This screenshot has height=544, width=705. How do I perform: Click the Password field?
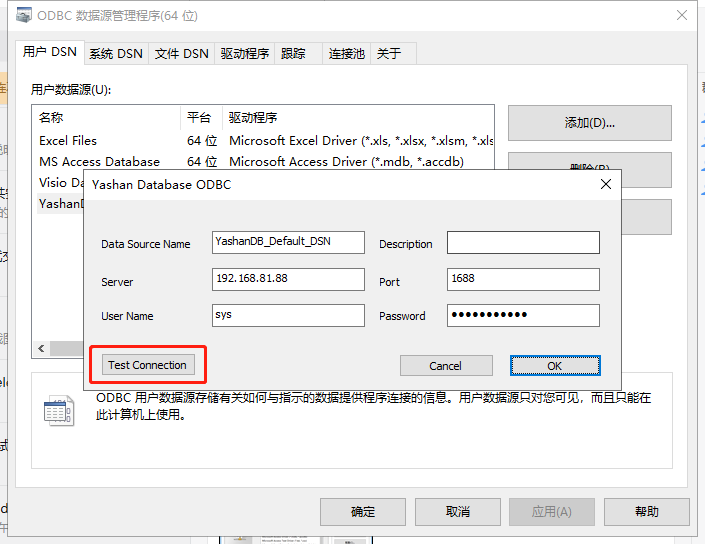coord(522,315)
